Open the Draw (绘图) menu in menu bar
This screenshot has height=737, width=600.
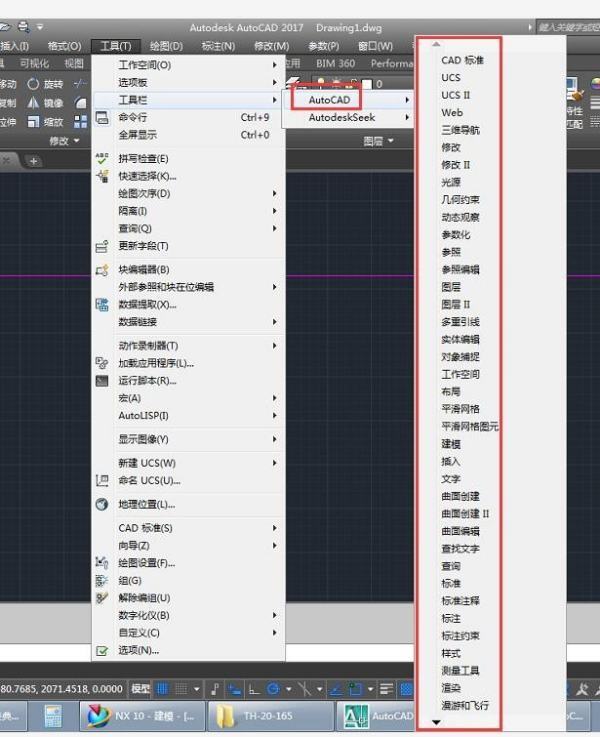[x=165, y=46]
